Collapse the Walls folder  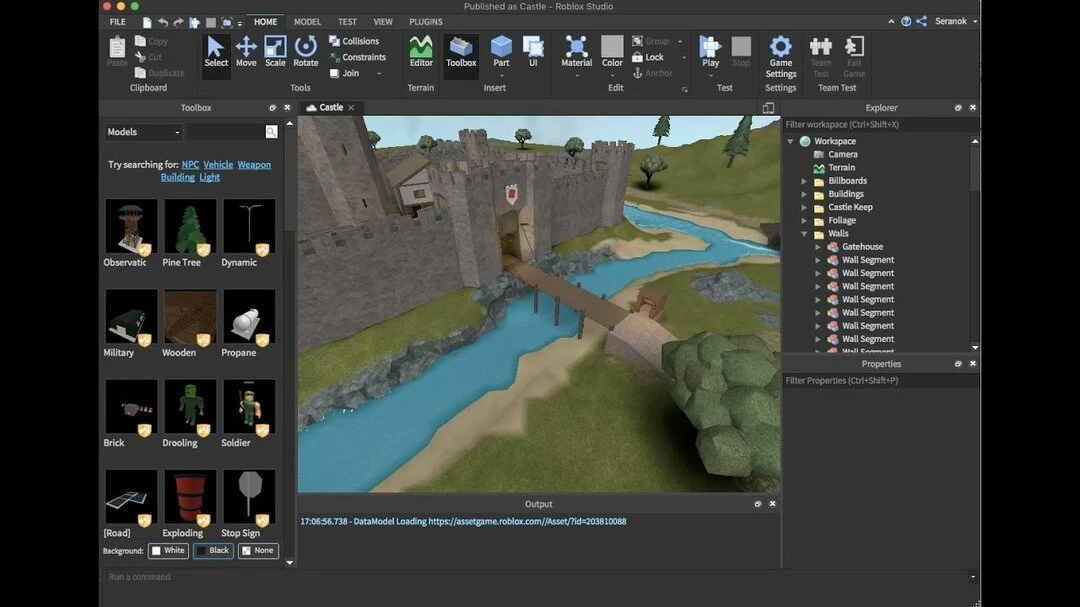tap(804, 234)
